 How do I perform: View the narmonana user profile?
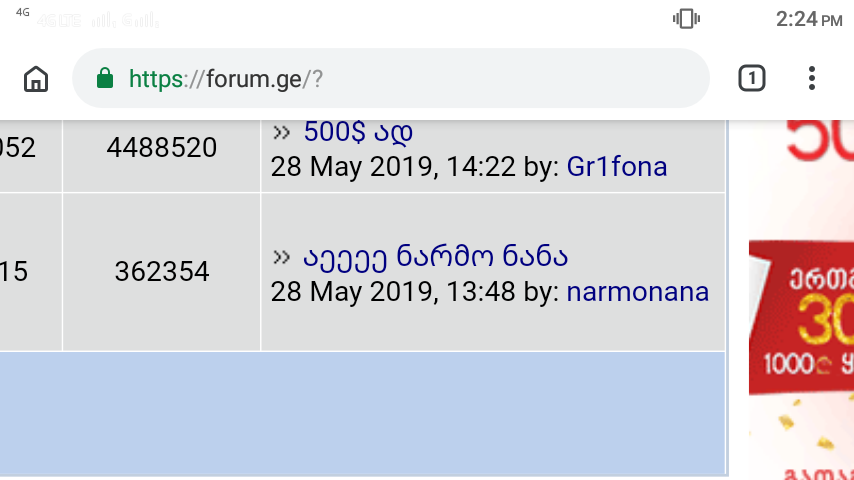tap(638, 291)
